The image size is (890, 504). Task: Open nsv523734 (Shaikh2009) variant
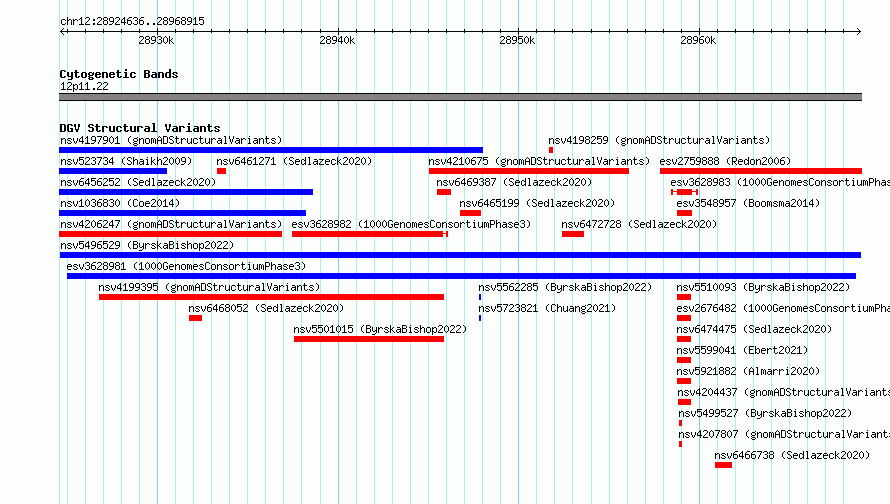pos(126,161)
